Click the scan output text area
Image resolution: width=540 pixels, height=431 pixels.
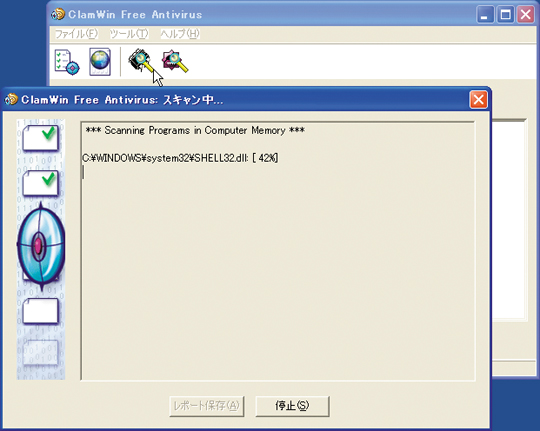278,251
